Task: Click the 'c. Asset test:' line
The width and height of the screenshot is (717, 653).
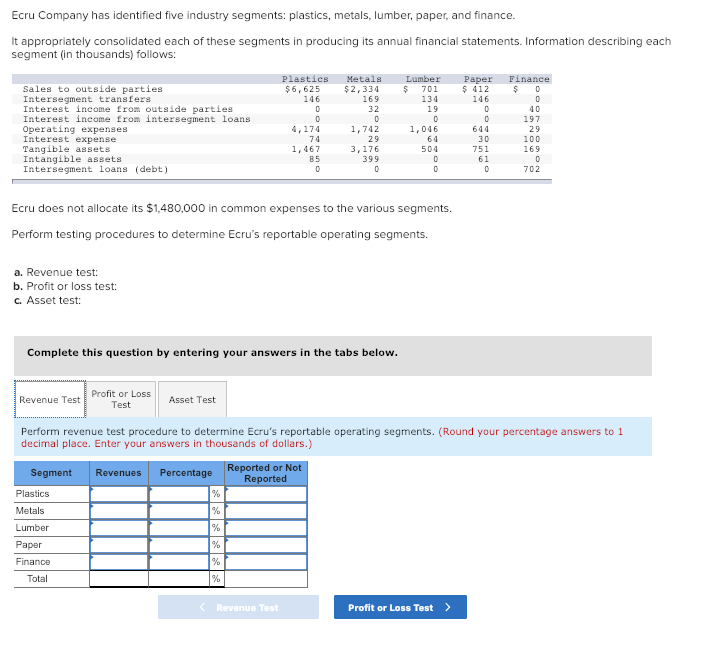Action: coord(48,300)
